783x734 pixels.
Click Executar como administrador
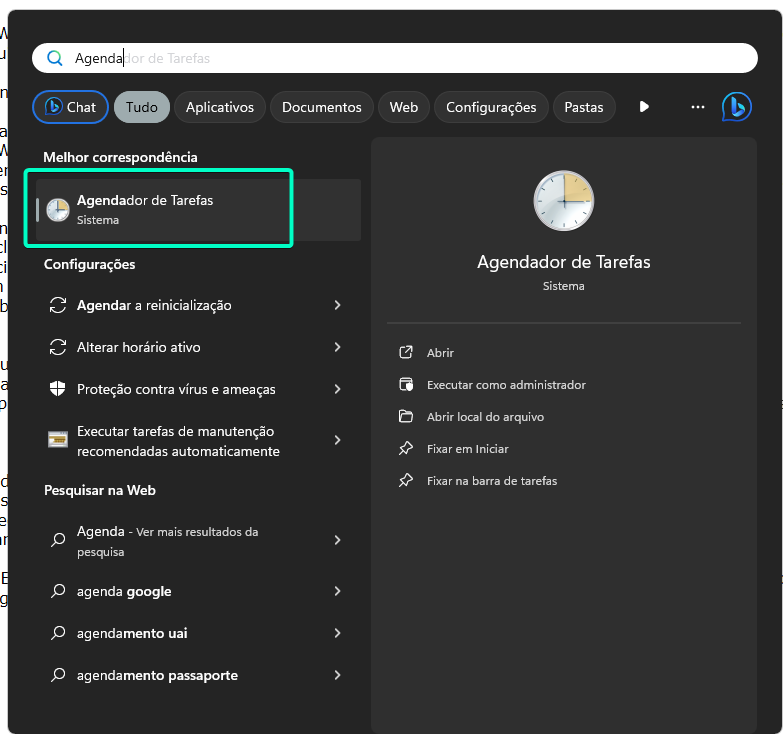(506, 385)
